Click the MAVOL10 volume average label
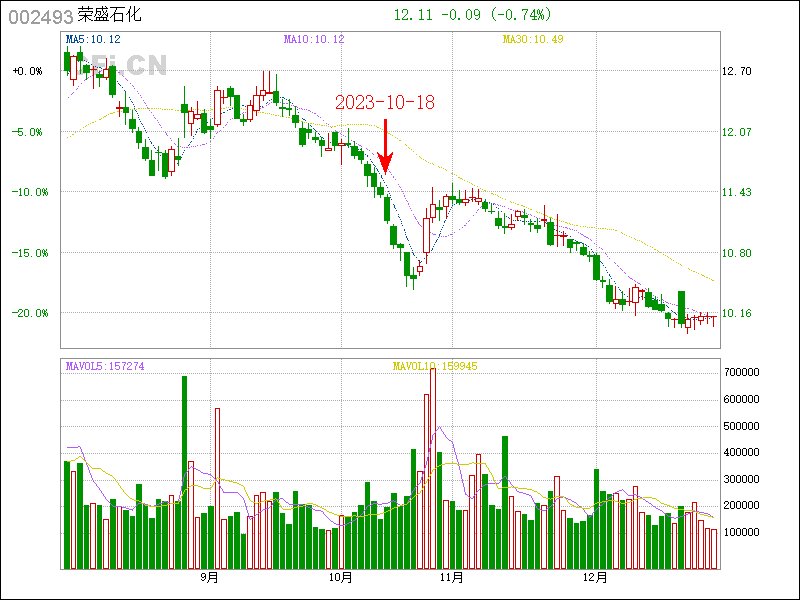Viewport: 800px width, 600px height. click(x=435, y=366)
